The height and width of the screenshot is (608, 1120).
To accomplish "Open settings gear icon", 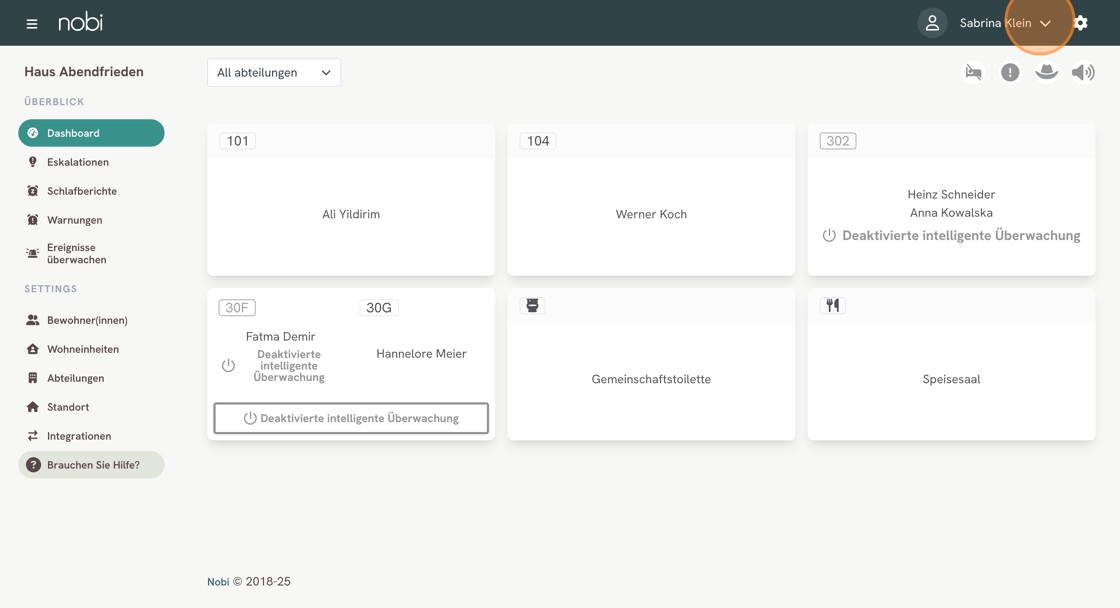I will point(1081,23).
